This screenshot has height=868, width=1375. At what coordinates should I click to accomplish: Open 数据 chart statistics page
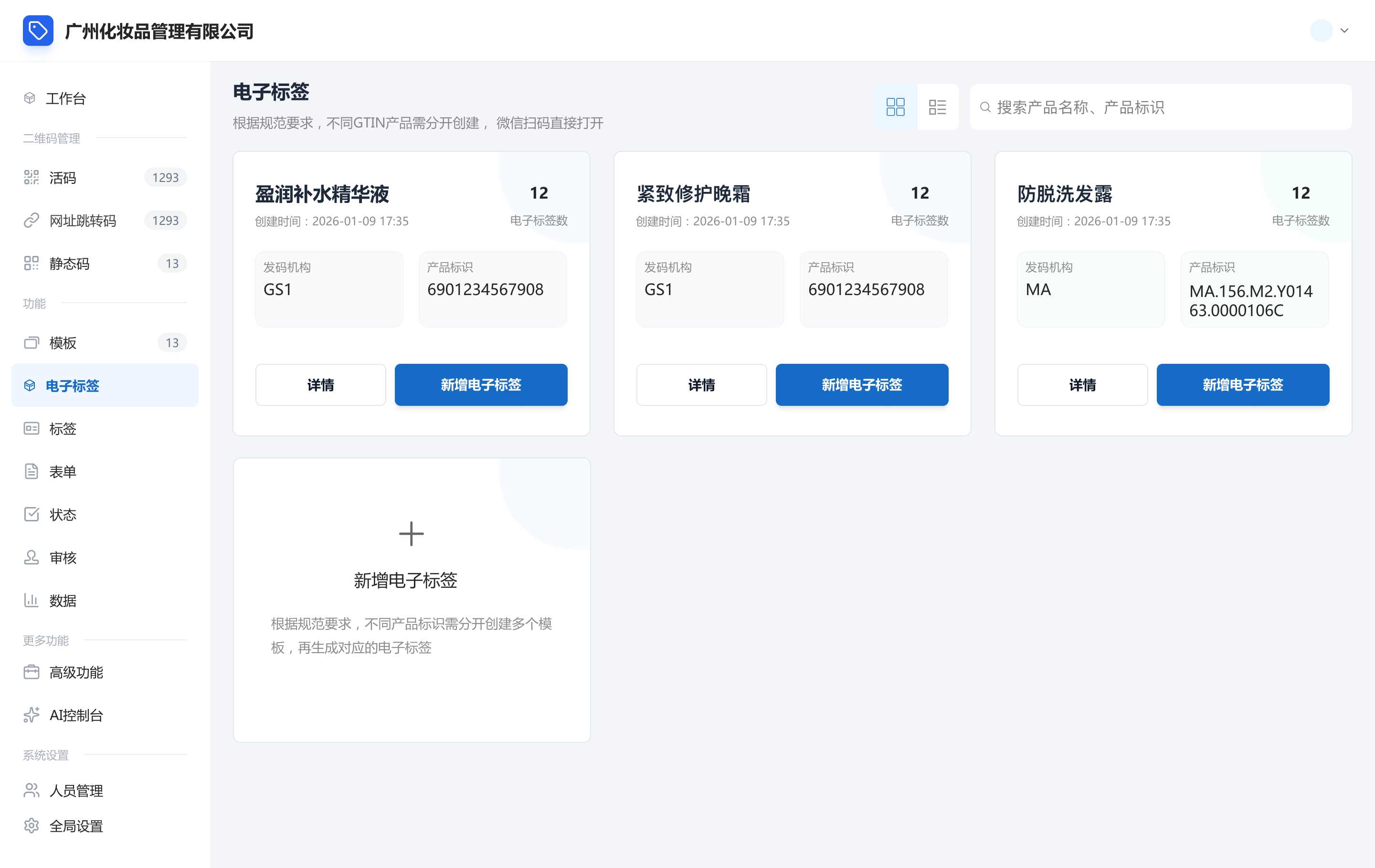coord(63,600)
